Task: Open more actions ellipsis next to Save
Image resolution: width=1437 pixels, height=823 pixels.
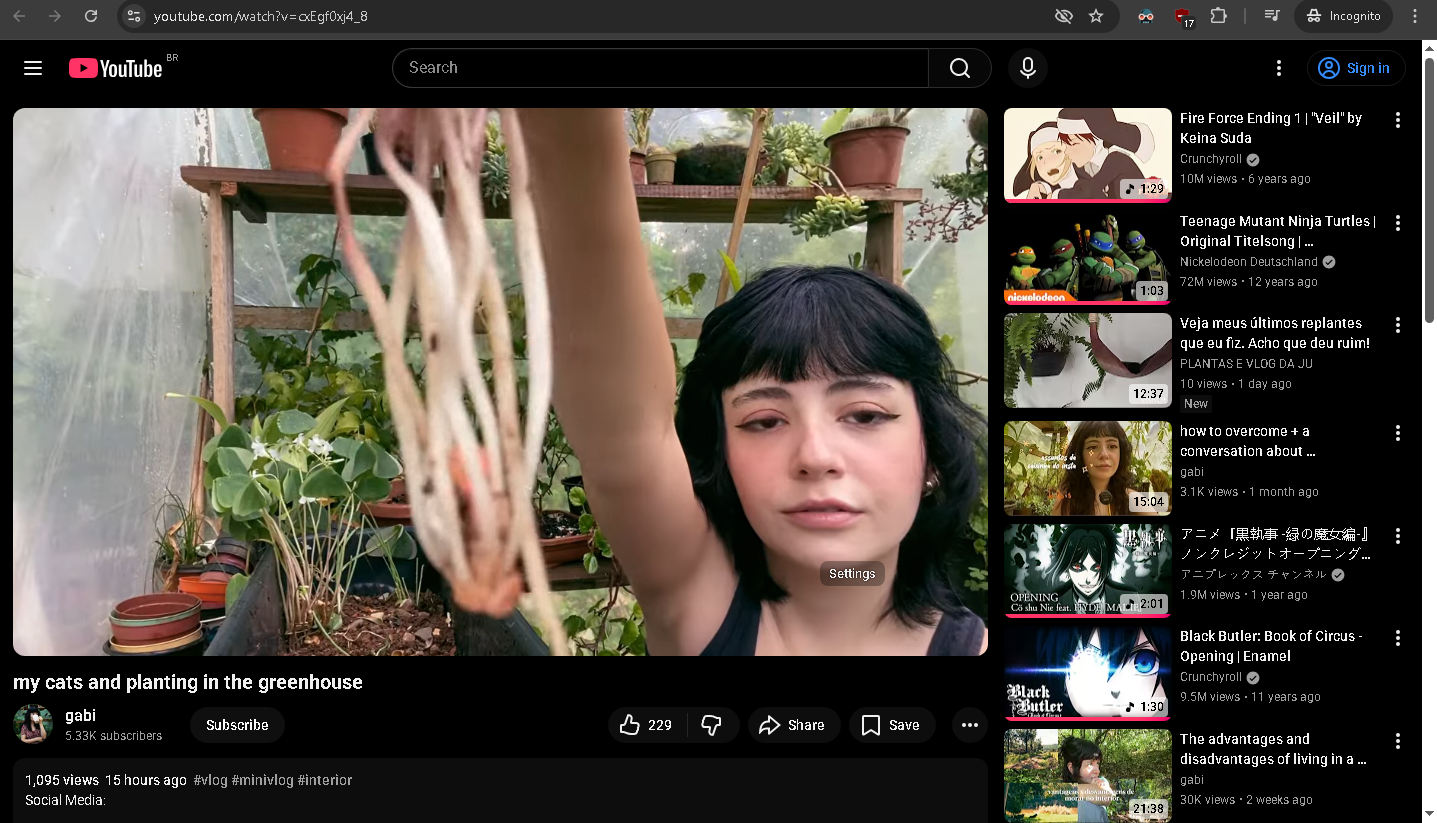Action: point(969,725)
